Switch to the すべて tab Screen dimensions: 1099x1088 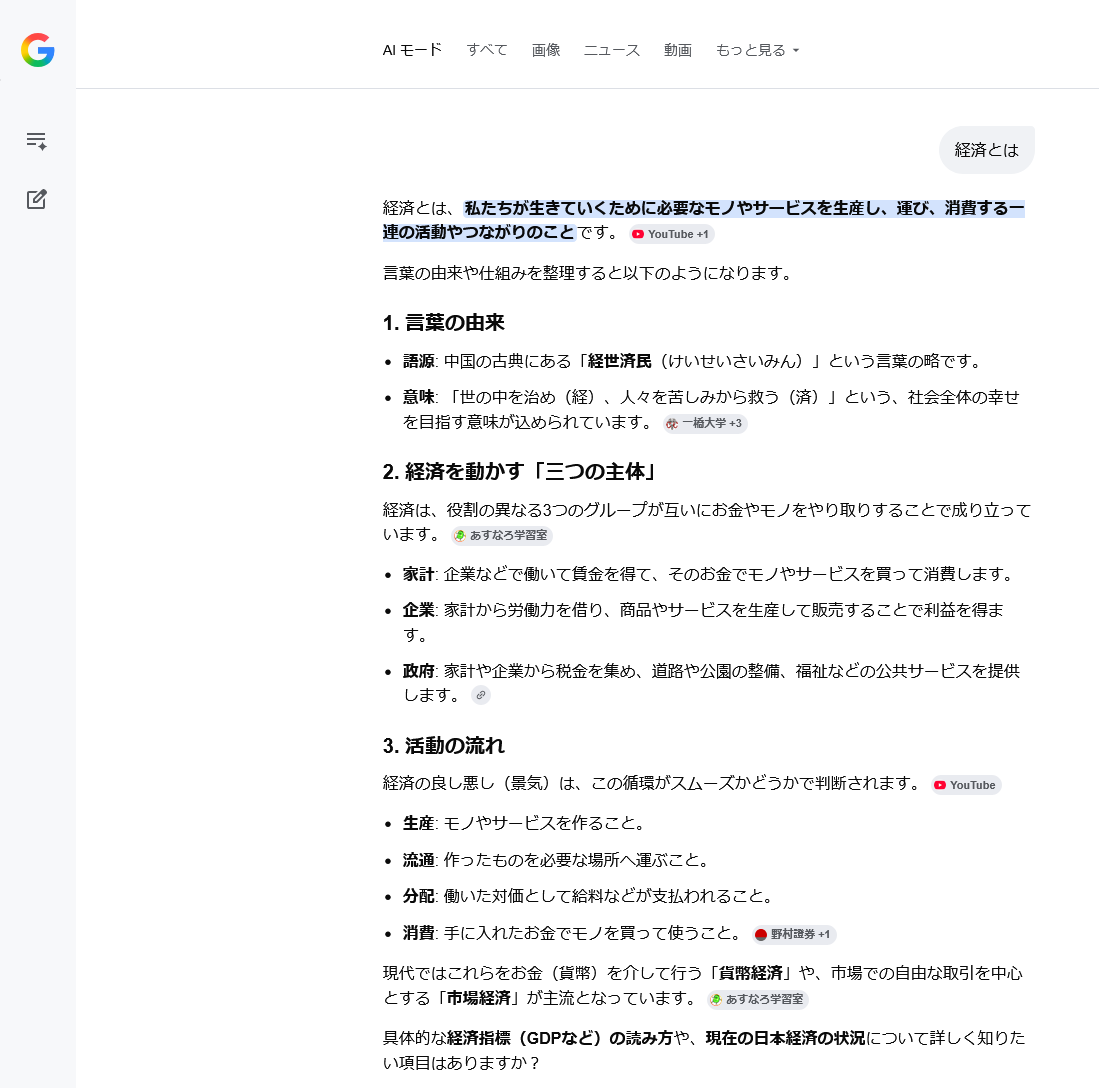click(x=487, y=50)
